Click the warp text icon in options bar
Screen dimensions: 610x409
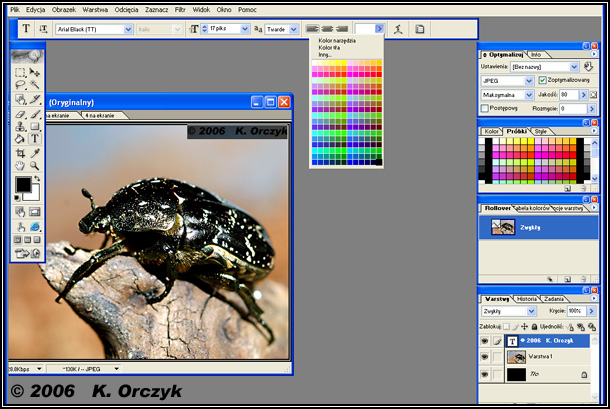click(400, 29)
